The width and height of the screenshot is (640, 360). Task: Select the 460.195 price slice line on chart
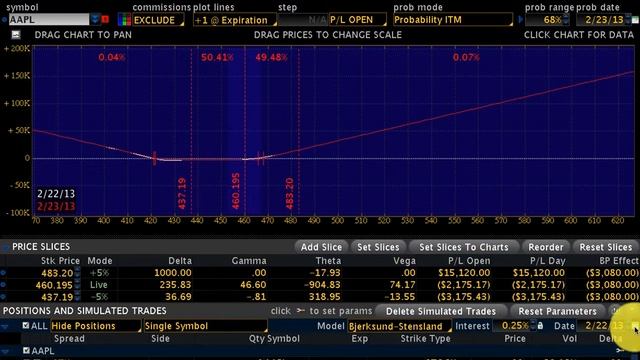click(245, 131)
